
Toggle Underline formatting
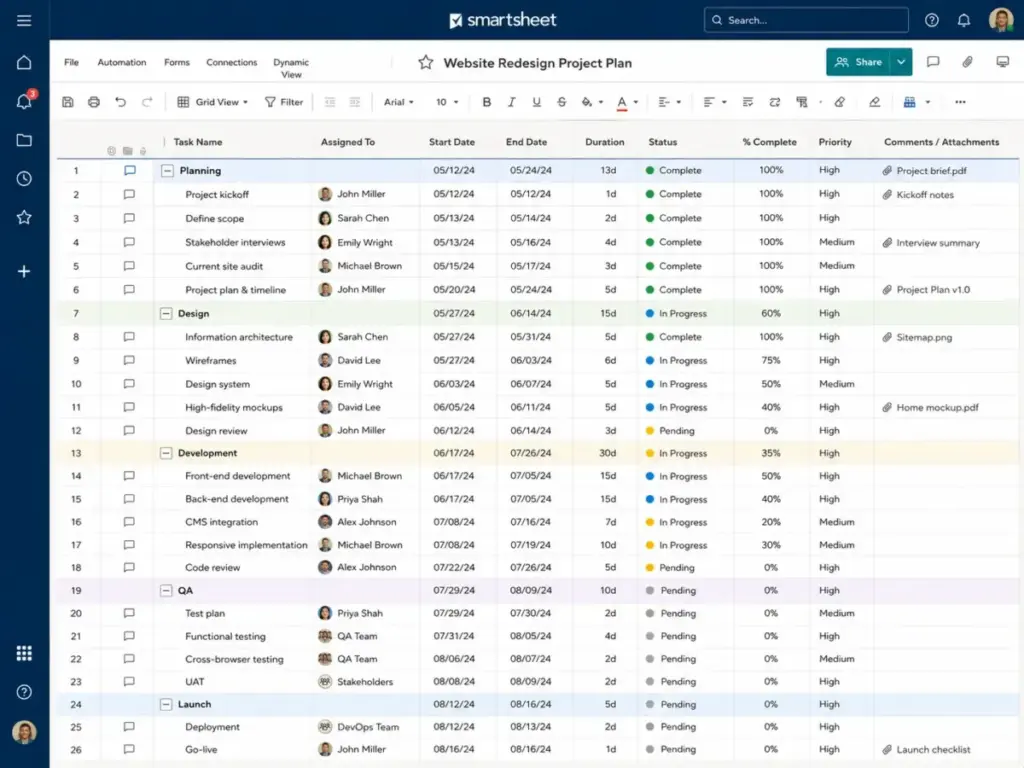pyautogui.click(x=536, y=102)
